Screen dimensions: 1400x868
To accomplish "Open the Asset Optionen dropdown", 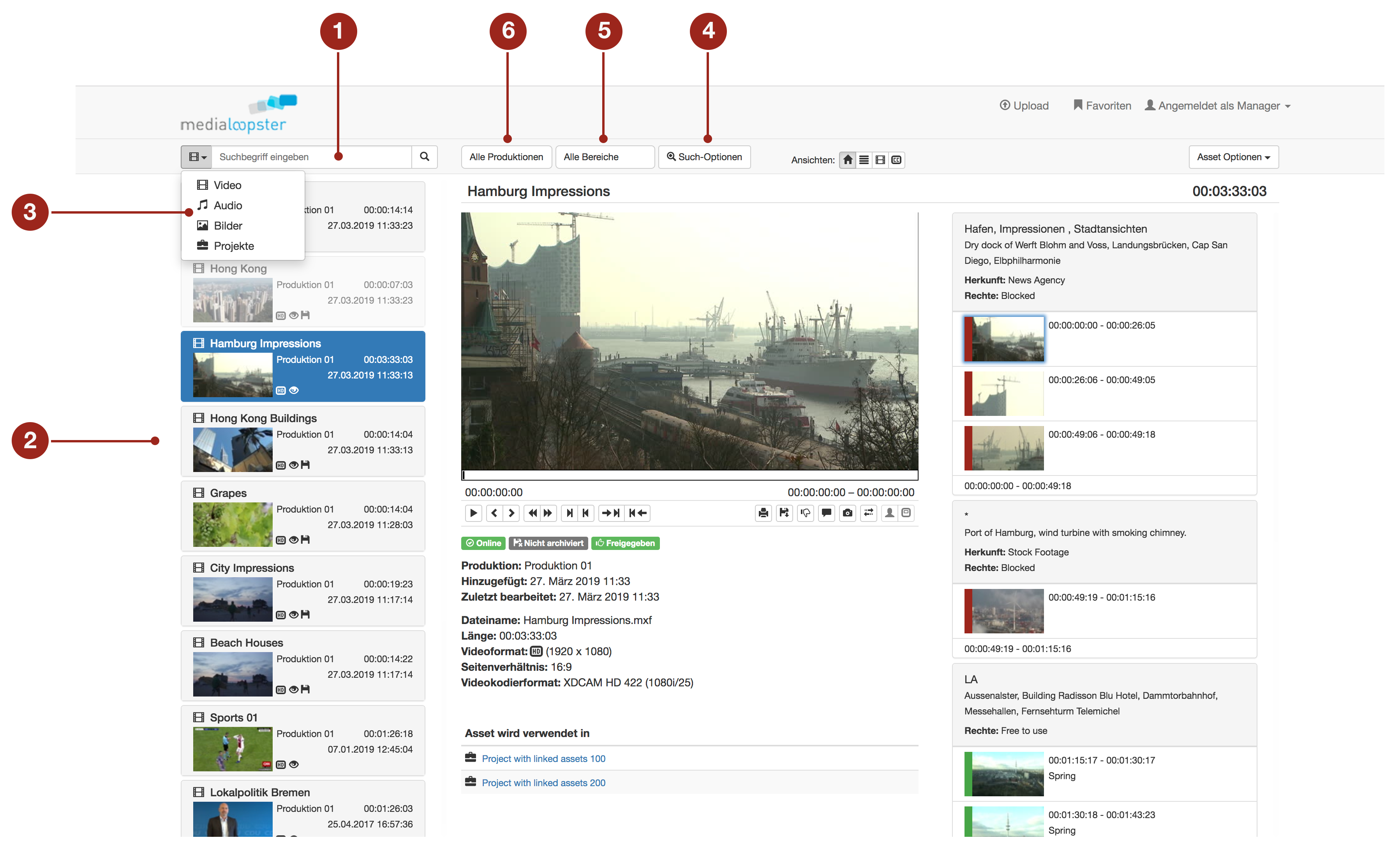I will coord(1233,157).
